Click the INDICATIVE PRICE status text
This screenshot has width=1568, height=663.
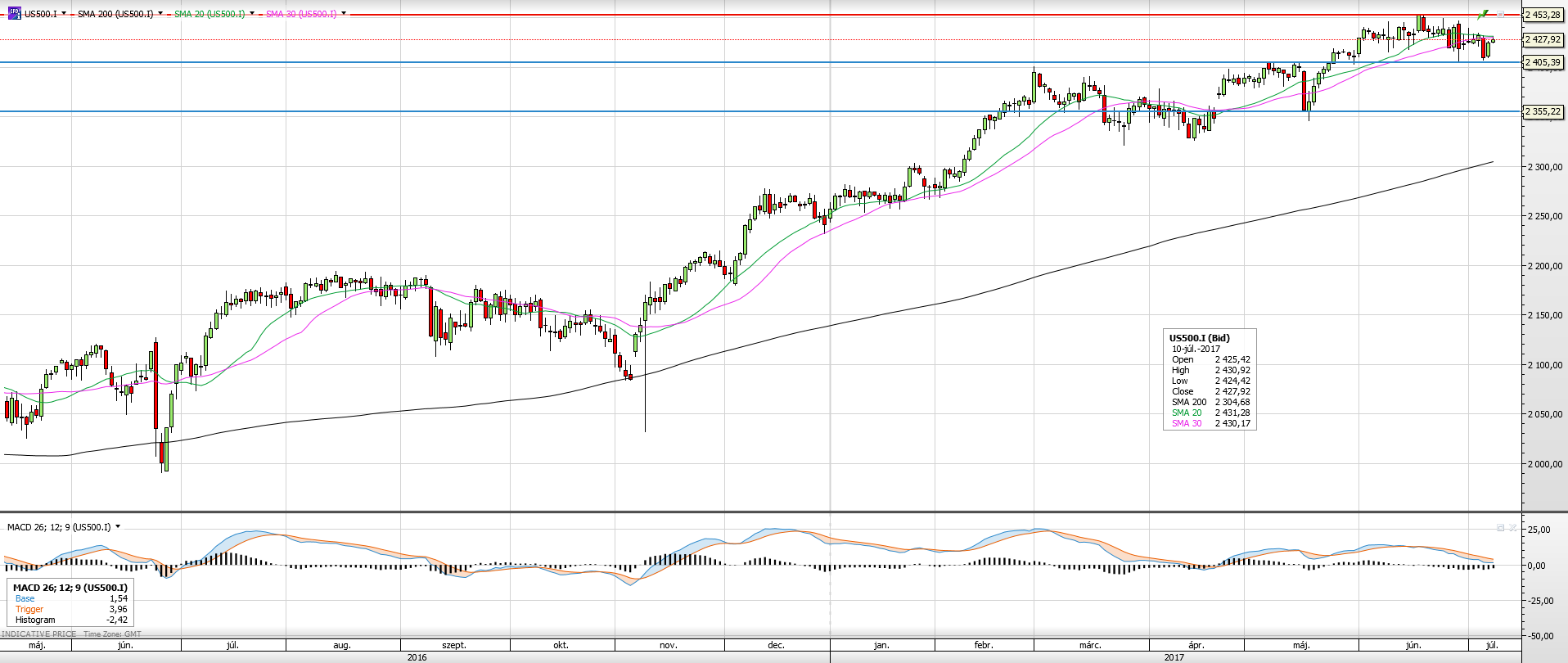pyautogui.click(x=39, y=634)
